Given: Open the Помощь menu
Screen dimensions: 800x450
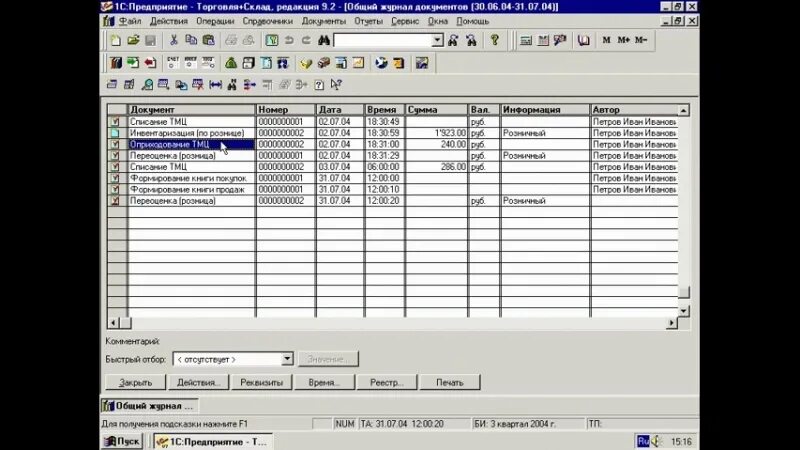Looking at the screenshot, I should [x=472, y=21].
